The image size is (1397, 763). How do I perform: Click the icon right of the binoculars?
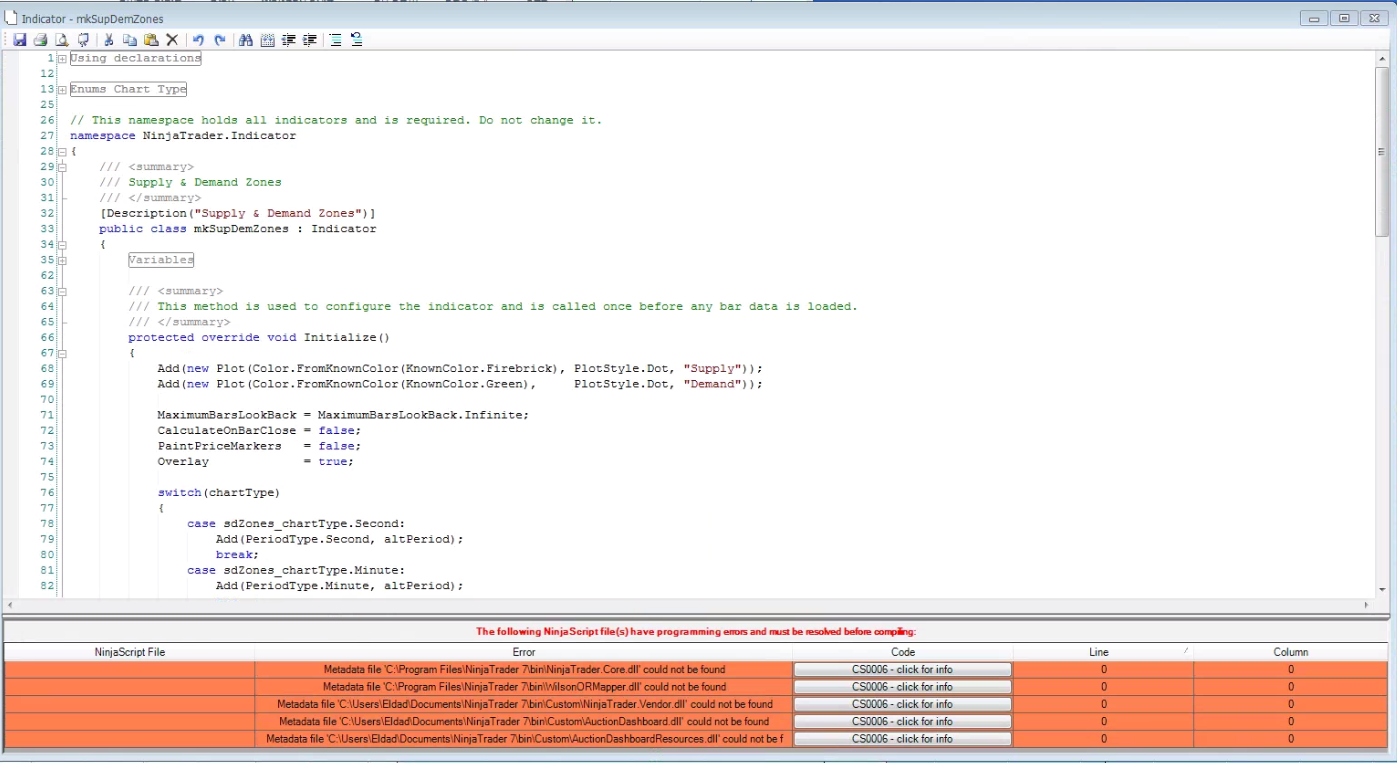coord(268,40)
